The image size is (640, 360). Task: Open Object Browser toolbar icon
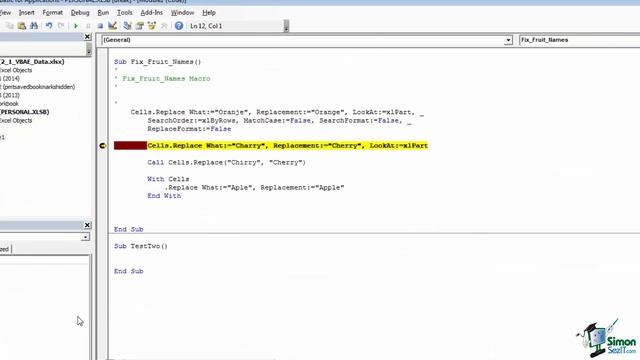click(x=152, y=26)
